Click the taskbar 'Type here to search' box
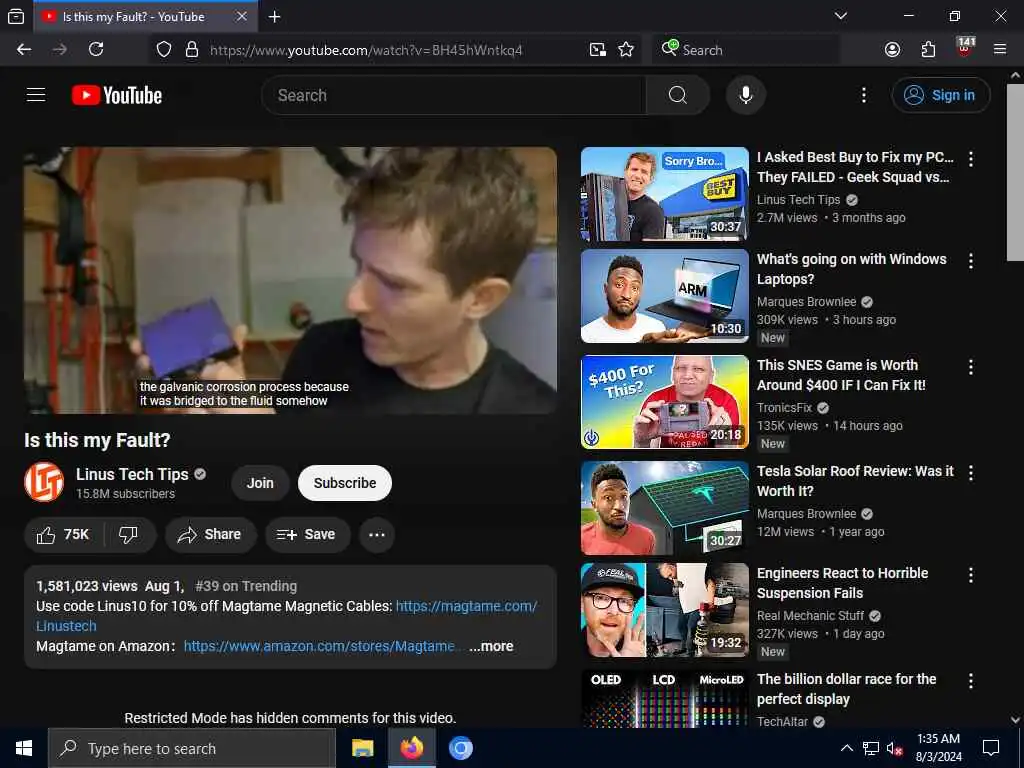This screenshot has width=1024, height=768. 192,748
